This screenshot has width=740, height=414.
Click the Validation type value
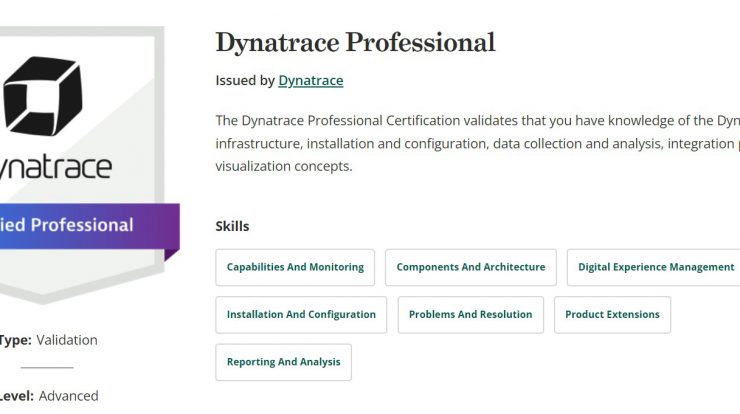(x=67, y=340)
